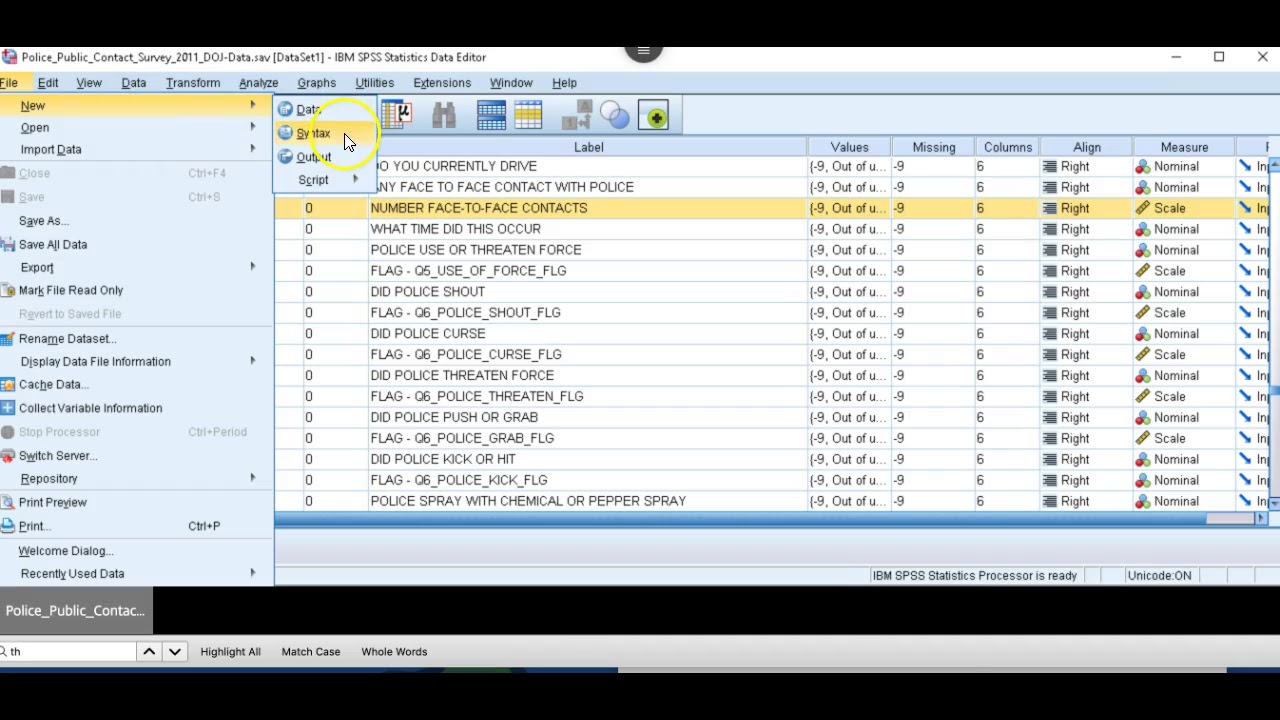The image size is (1280, 720).
Task: Go to next find match with down arrow
Action: point(174,652)
